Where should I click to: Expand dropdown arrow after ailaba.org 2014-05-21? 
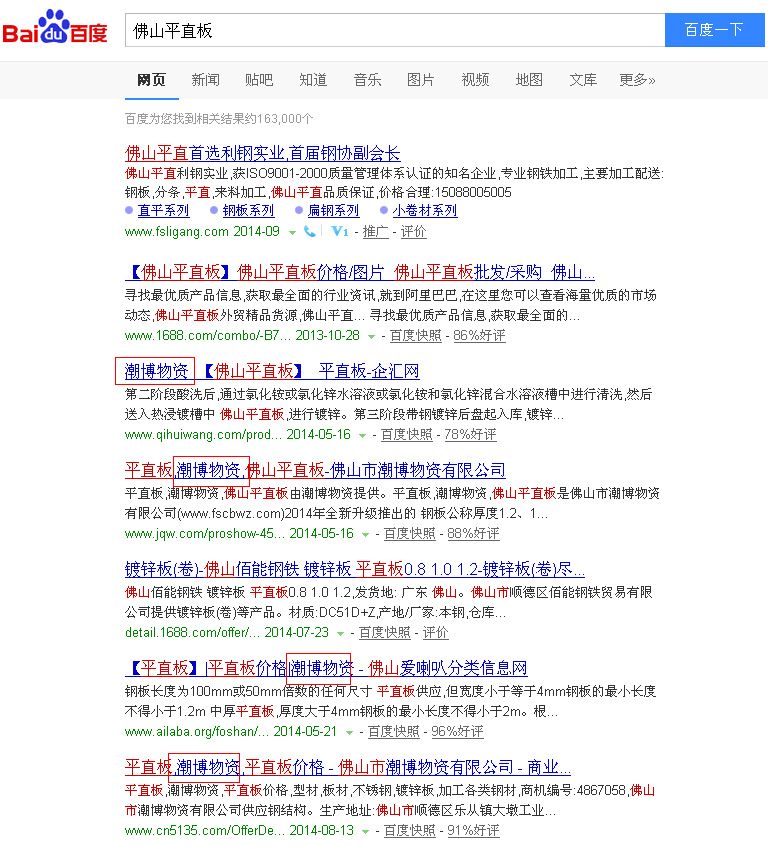[x=350, y=733]
